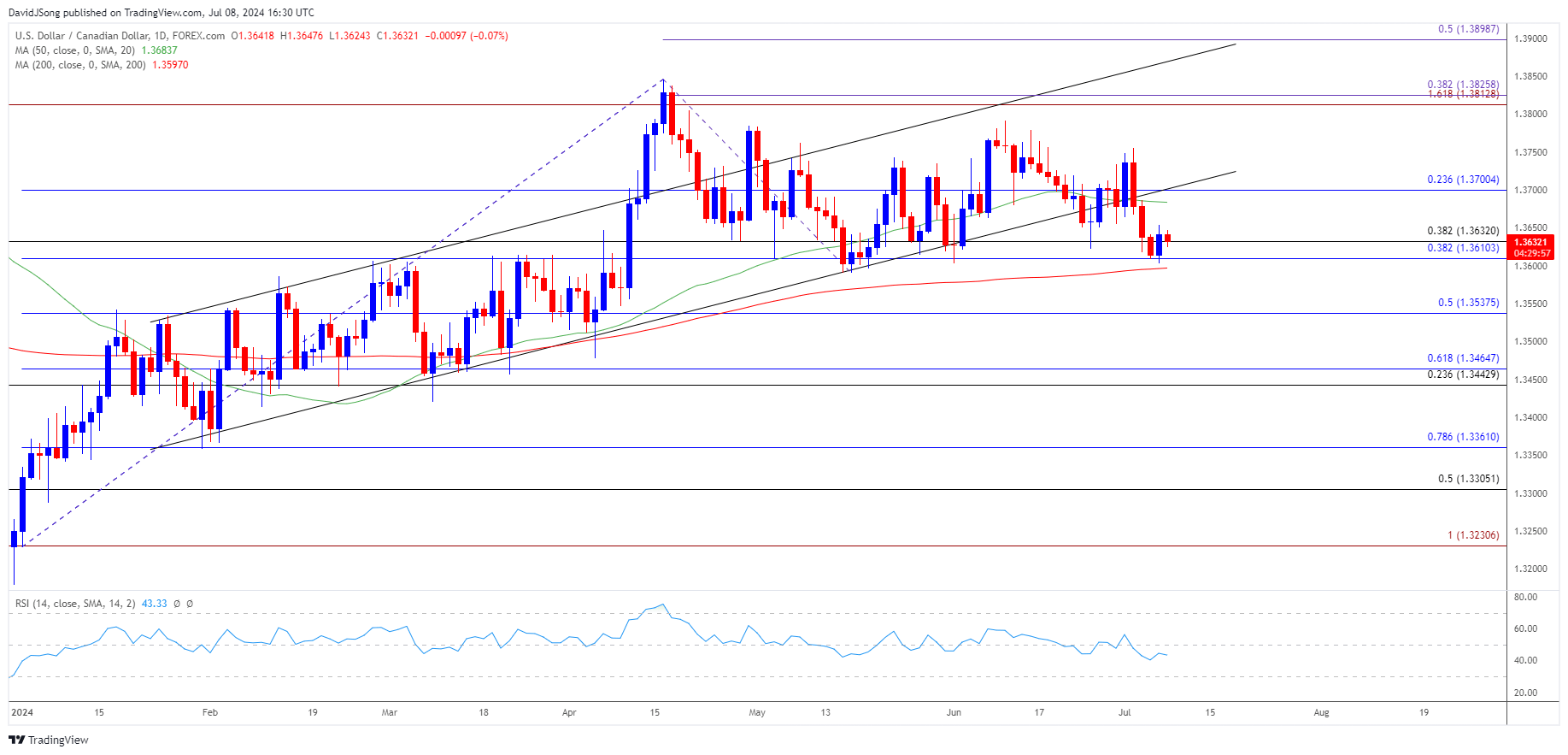Click 1.35500 on the price axis

tap(1530, 304)
